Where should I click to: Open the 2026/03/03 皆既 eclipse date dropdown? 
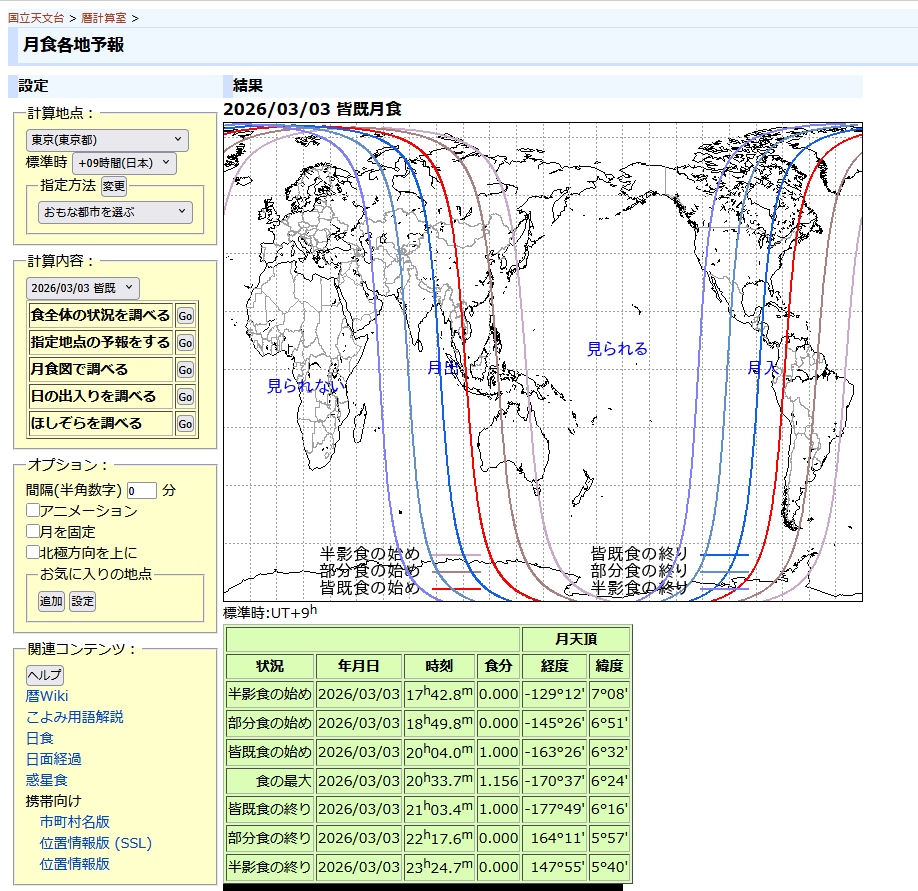pyautogui.click(x=83, y=288)
